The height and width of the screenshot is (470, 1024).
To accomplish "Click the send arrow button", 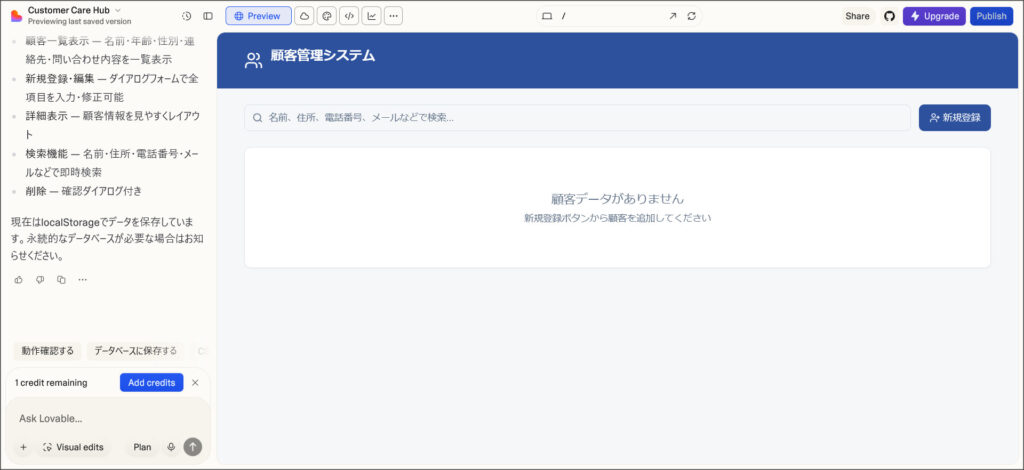I will (193, 447).
